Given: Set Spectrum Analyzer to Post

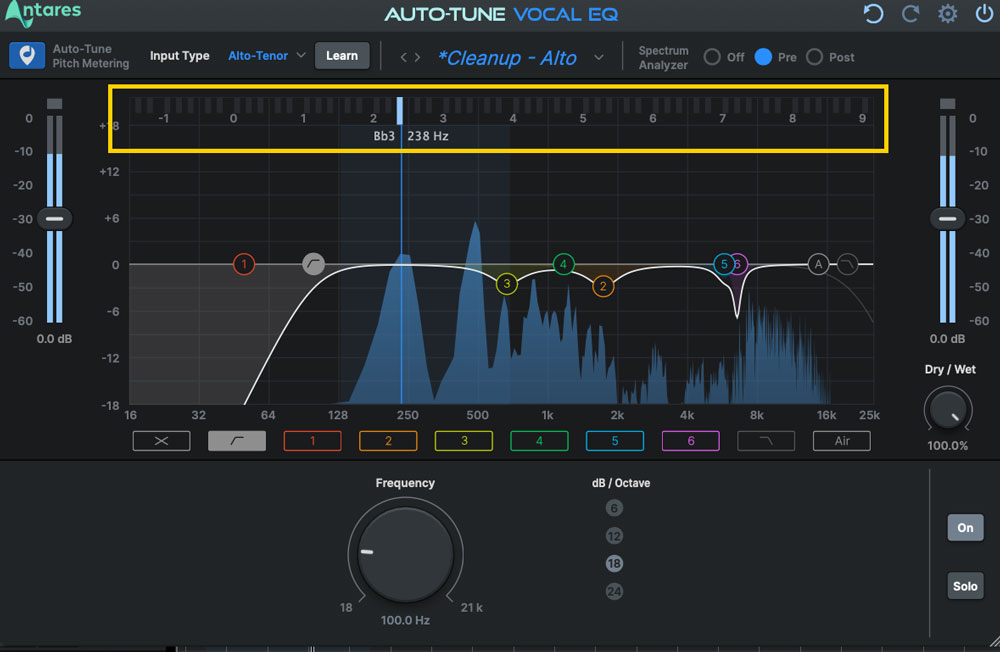Looking at the screenshot, I should (814, 57).
